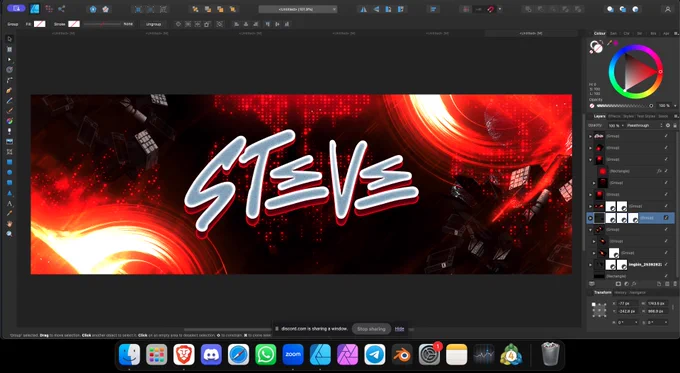
Task: Select the Node tool
Action: (x=10, y=59)
